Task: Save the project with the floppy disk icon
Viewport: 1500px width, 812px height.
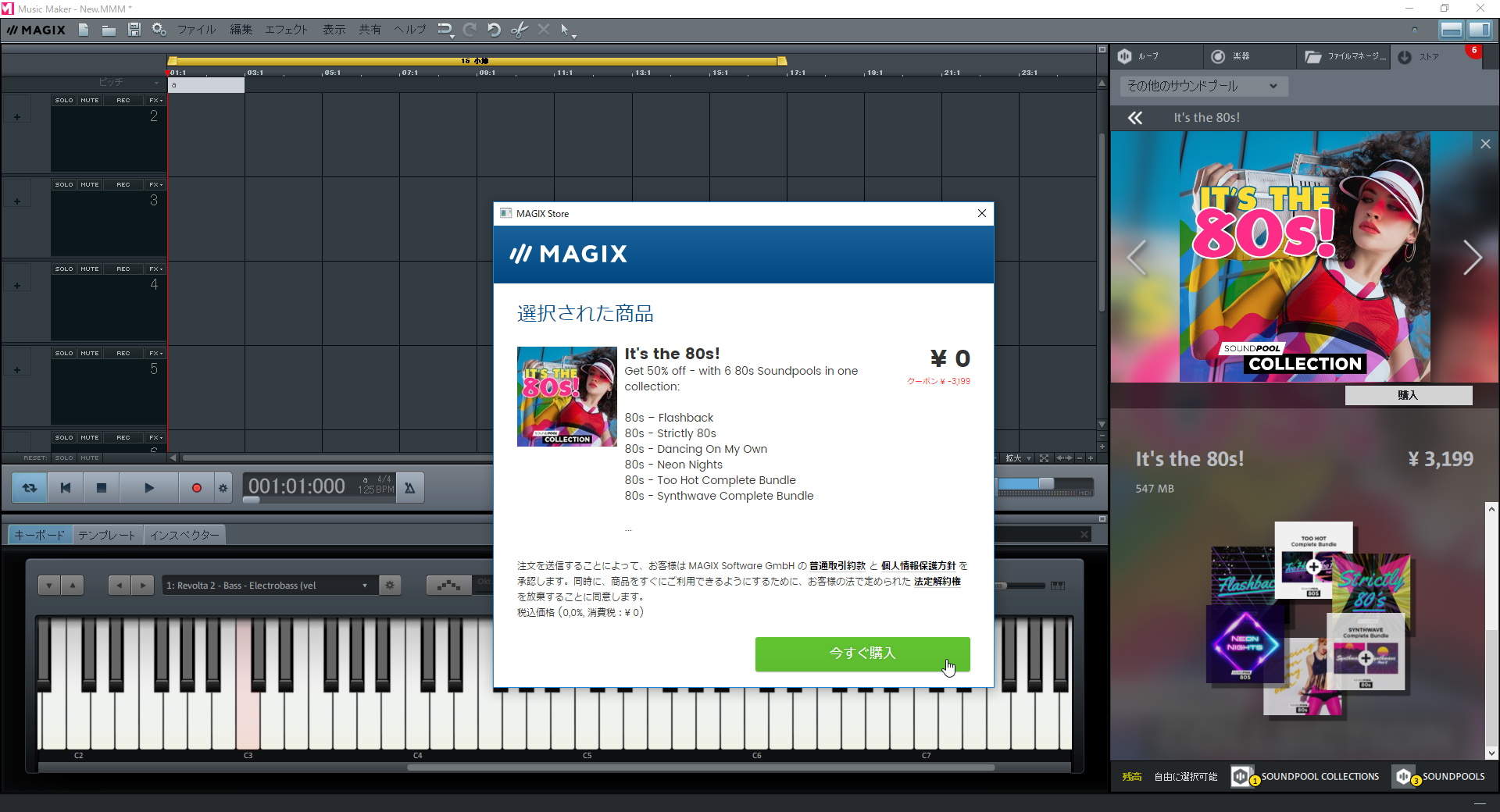Action: 134,30
